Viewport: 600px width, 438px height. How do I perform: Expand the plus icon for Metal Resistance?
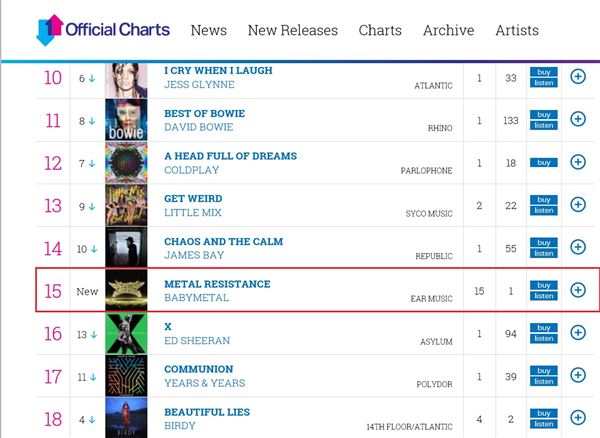pyautogui.click(x=578, y=290)
